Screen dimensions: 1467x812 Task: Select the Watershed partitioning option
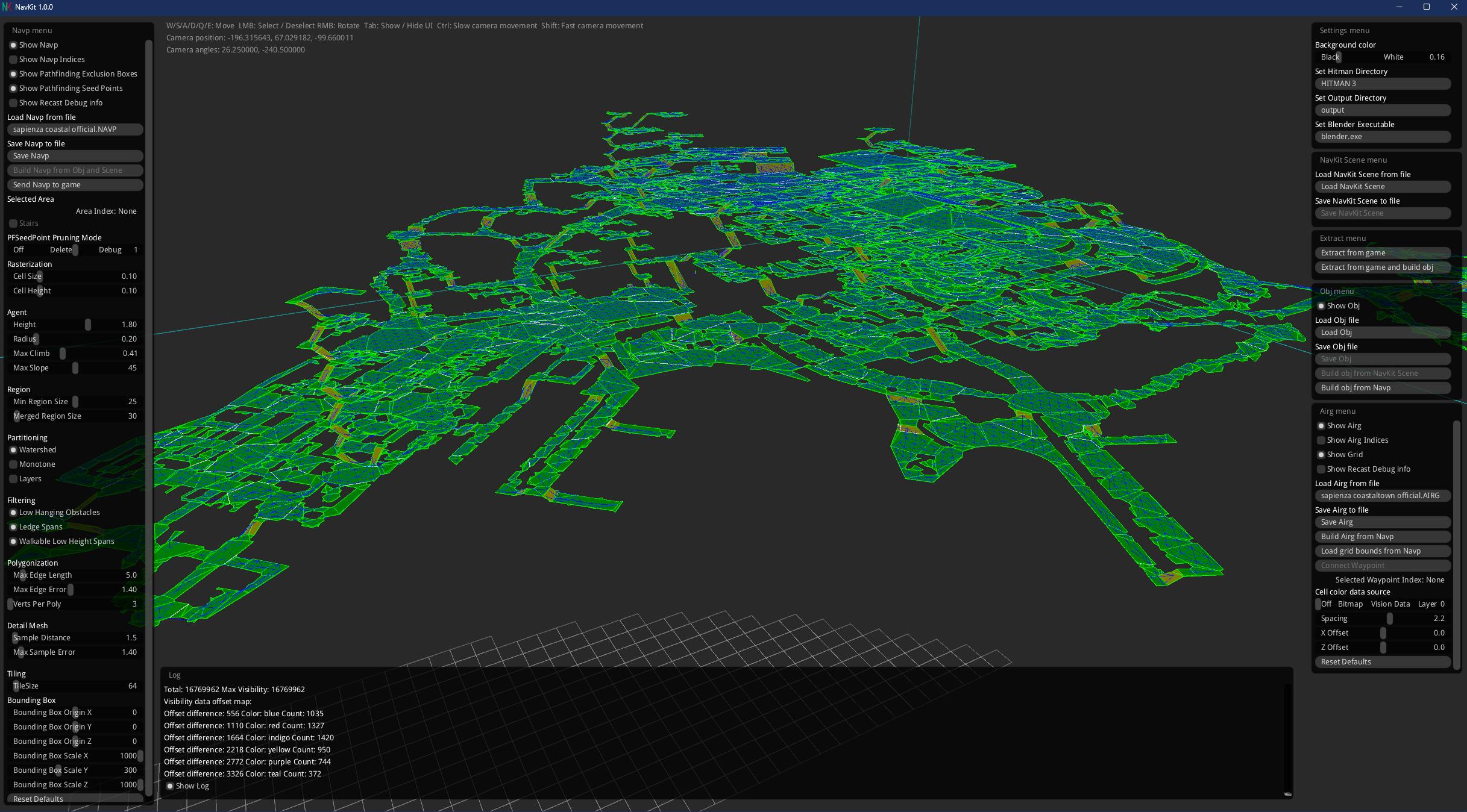coord(13,450)
